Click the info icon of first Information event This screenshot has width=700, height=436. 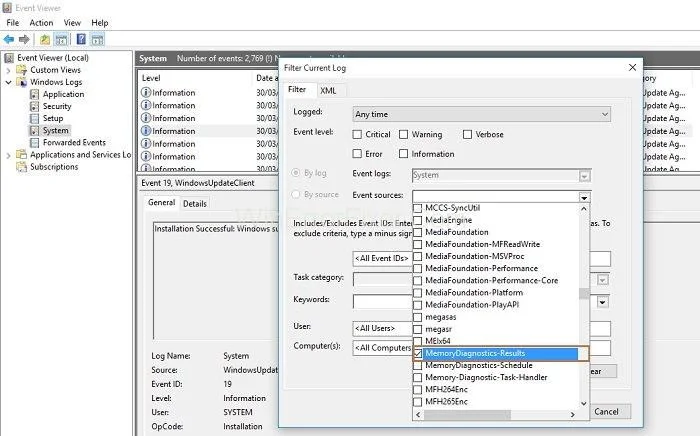pos(146,92)
